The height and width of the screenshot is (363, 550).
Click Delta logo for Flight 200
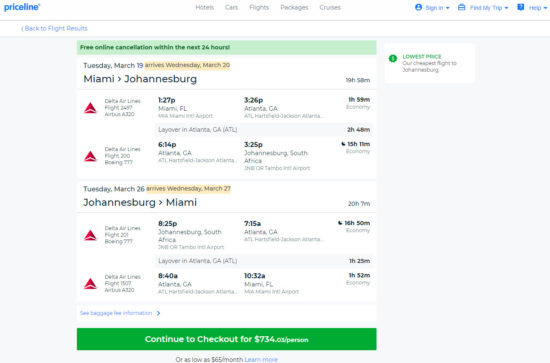(90, 156)
